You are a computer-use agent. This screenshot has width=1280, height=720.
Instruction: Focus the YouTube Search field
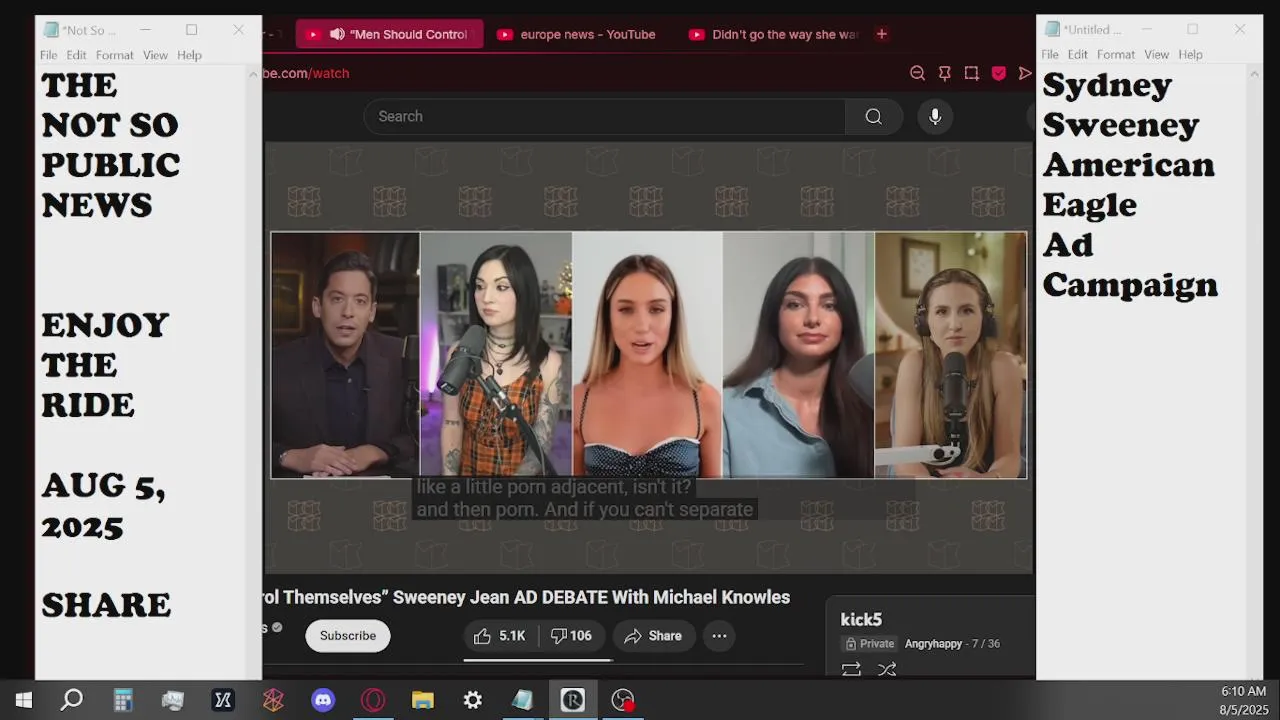click(x=605, y=116)
